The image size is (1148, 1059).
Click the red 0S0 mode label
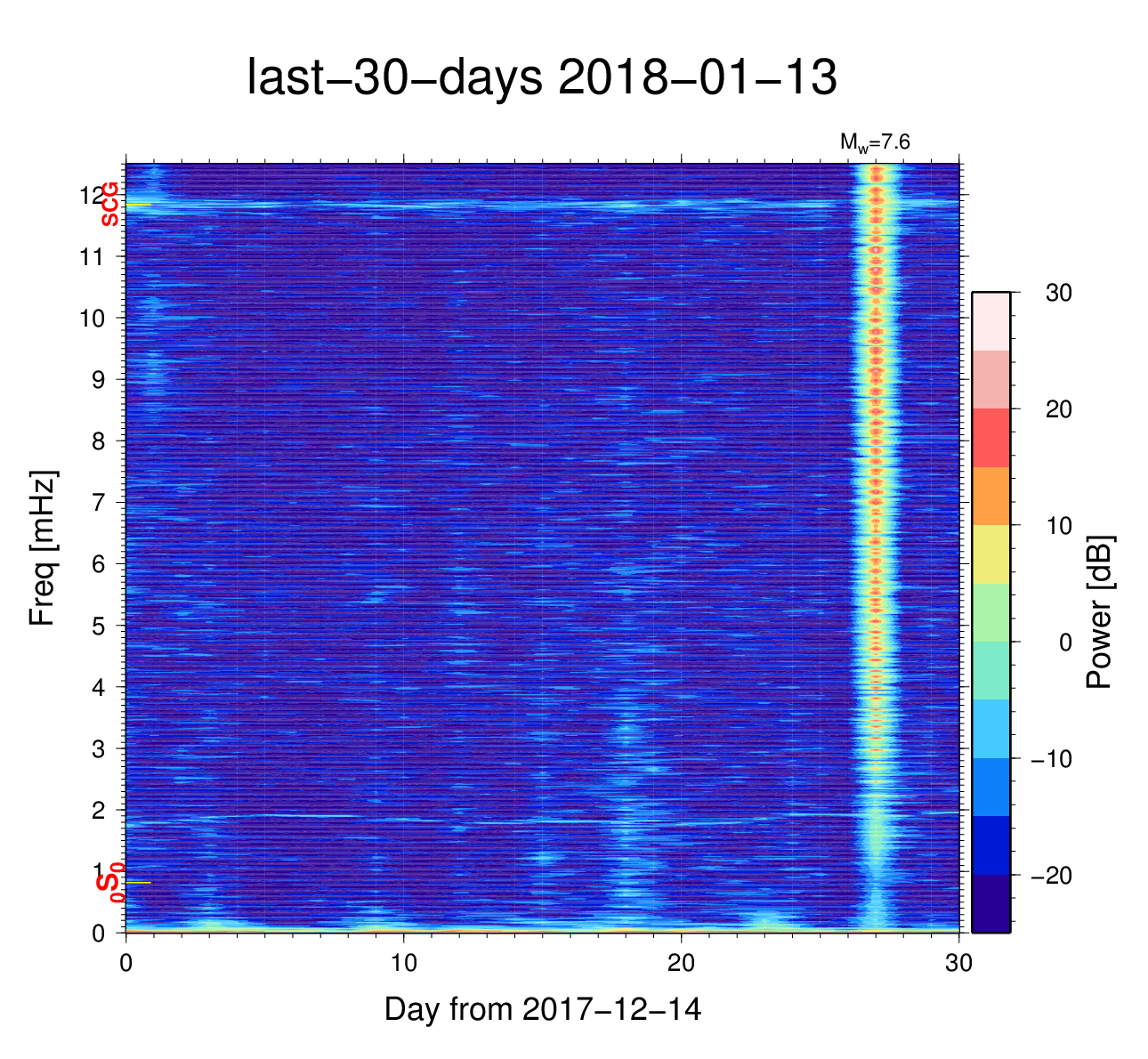tap(109, 883)
